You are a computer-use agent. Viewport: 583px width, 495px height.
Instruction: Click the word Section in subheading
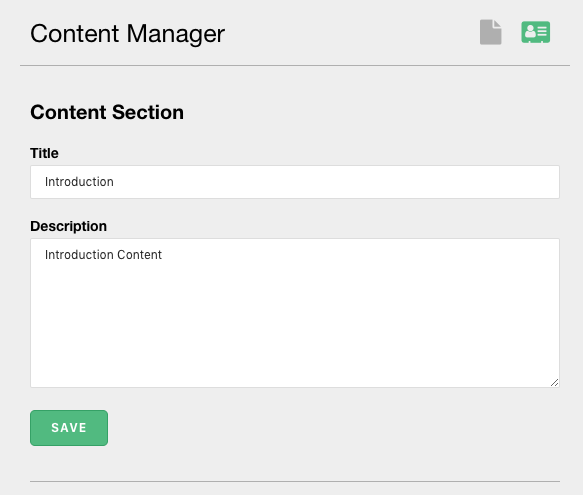[x=148, y=112]
